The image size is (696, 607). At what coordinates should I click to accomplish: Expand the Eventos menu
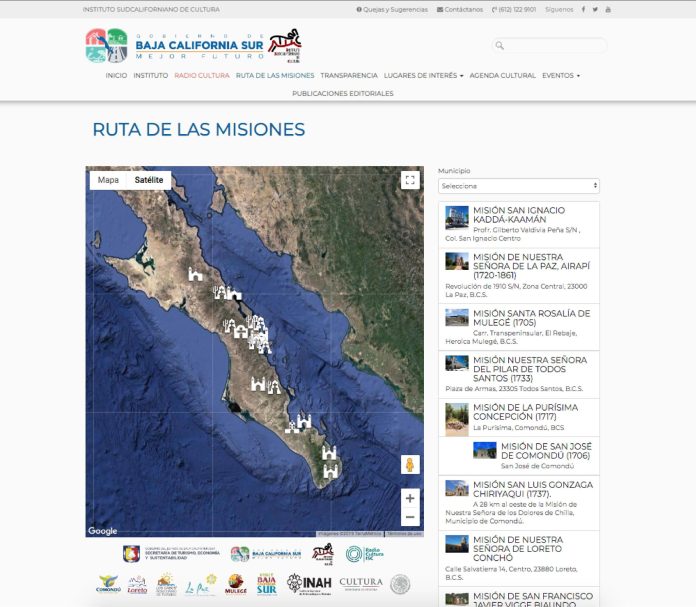pos(560,75)
